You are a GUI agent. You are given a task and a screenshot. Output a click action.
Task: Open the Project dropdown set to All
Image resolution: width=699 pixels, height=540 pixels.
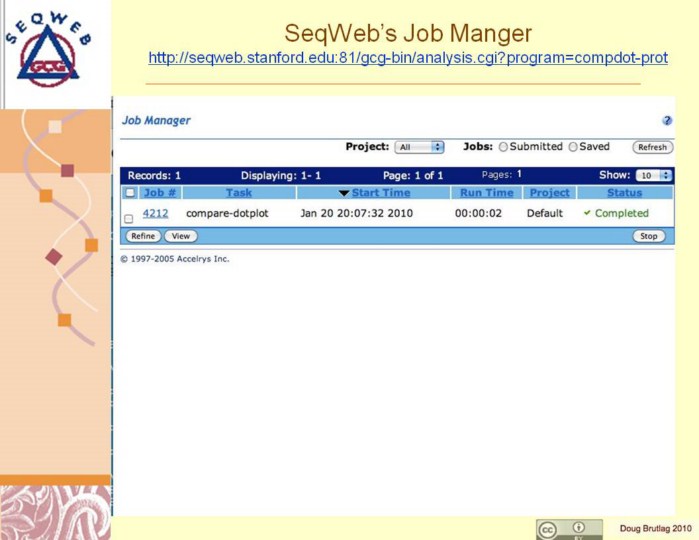419,147
